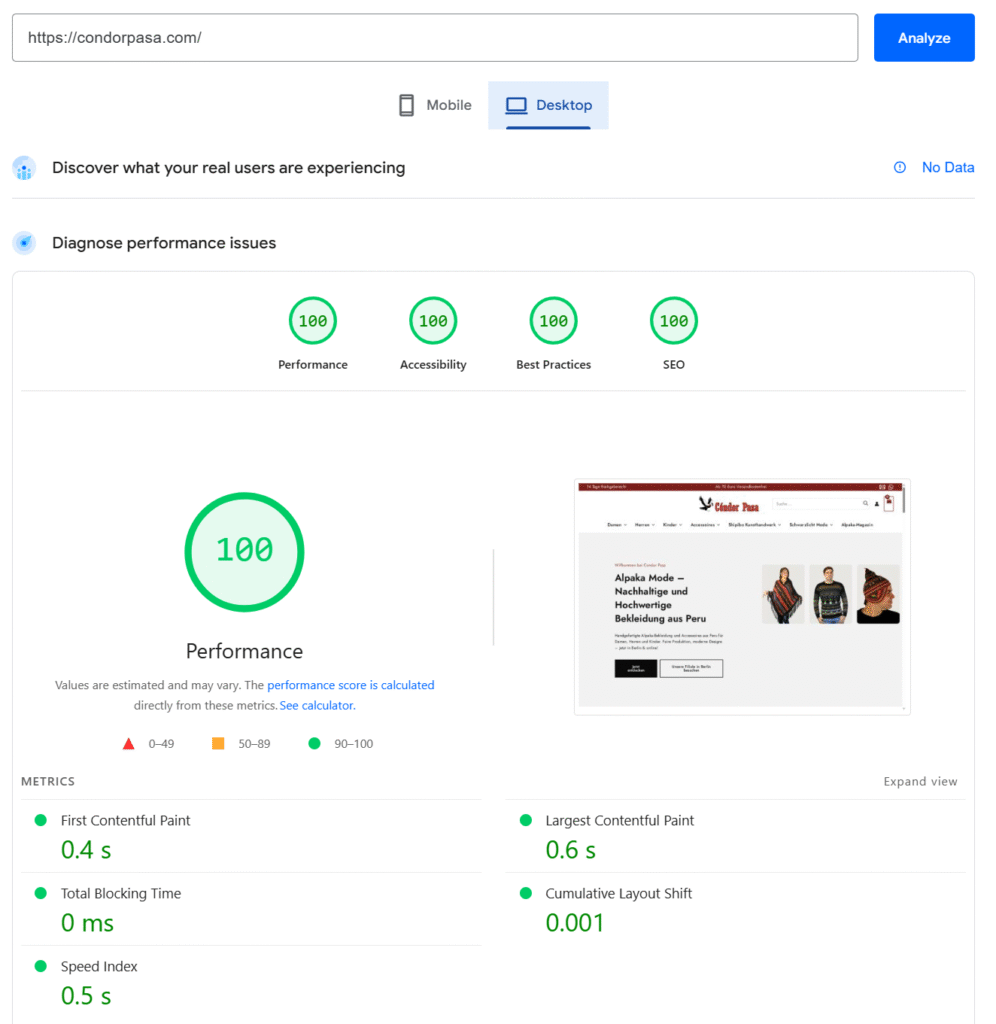
Task: Click the METRICS section heading
Action: click(48, 782)
